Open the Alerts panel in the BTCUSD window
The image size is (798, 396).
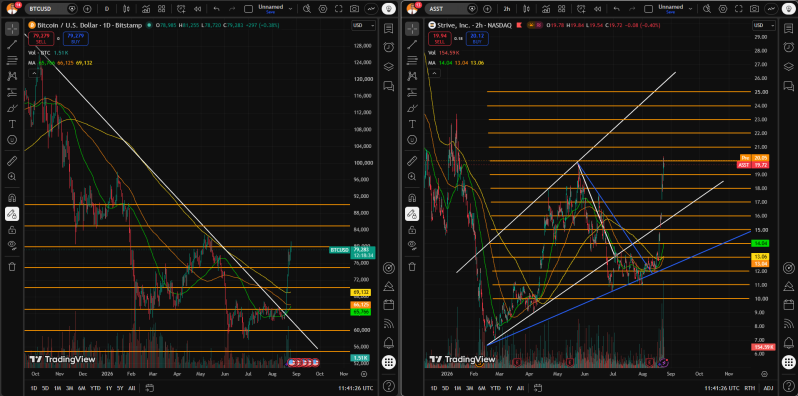[388, 47]
